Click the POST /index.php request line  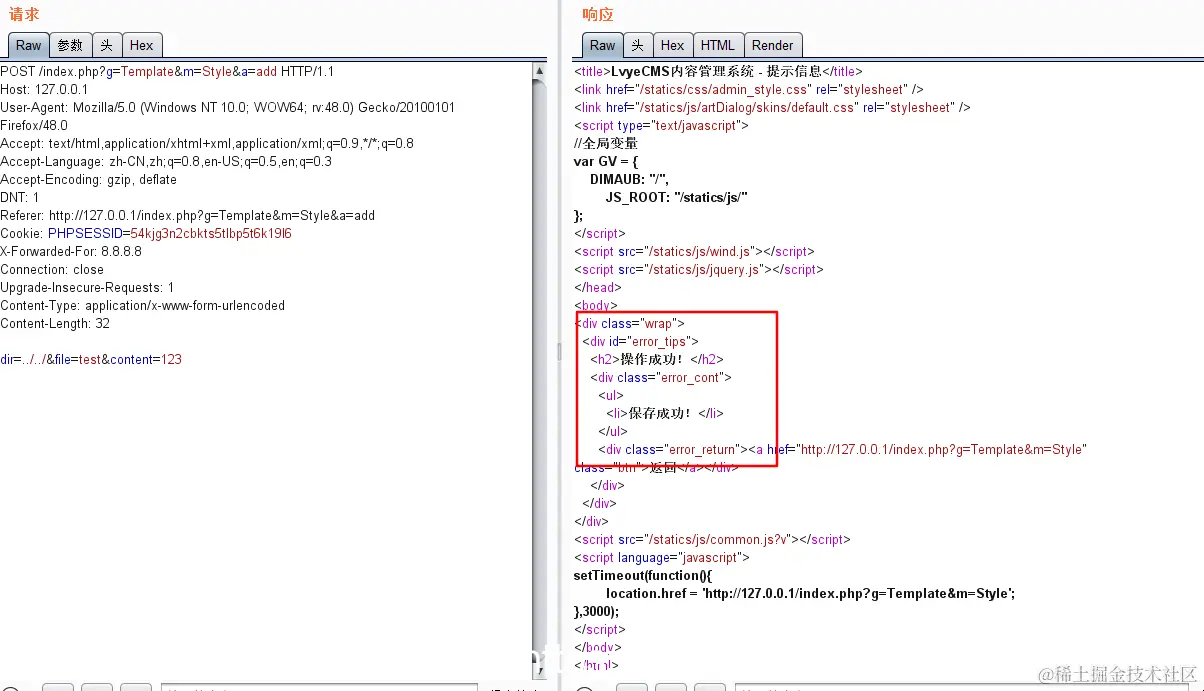(x=167, y=72)
